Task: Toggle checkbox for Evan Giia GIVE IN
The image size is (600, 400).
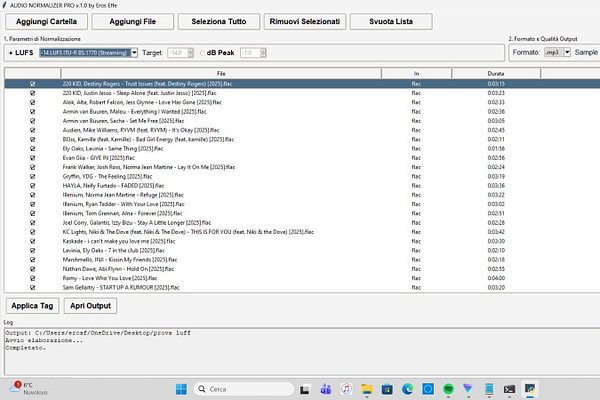Action: click(x=33, y=158)
